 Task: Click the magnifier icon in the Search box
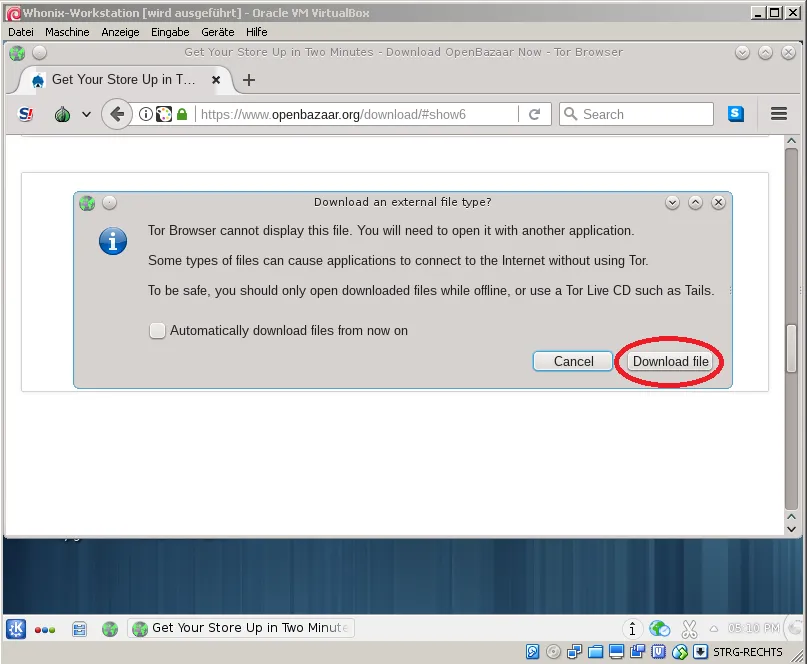pos(570,114)
